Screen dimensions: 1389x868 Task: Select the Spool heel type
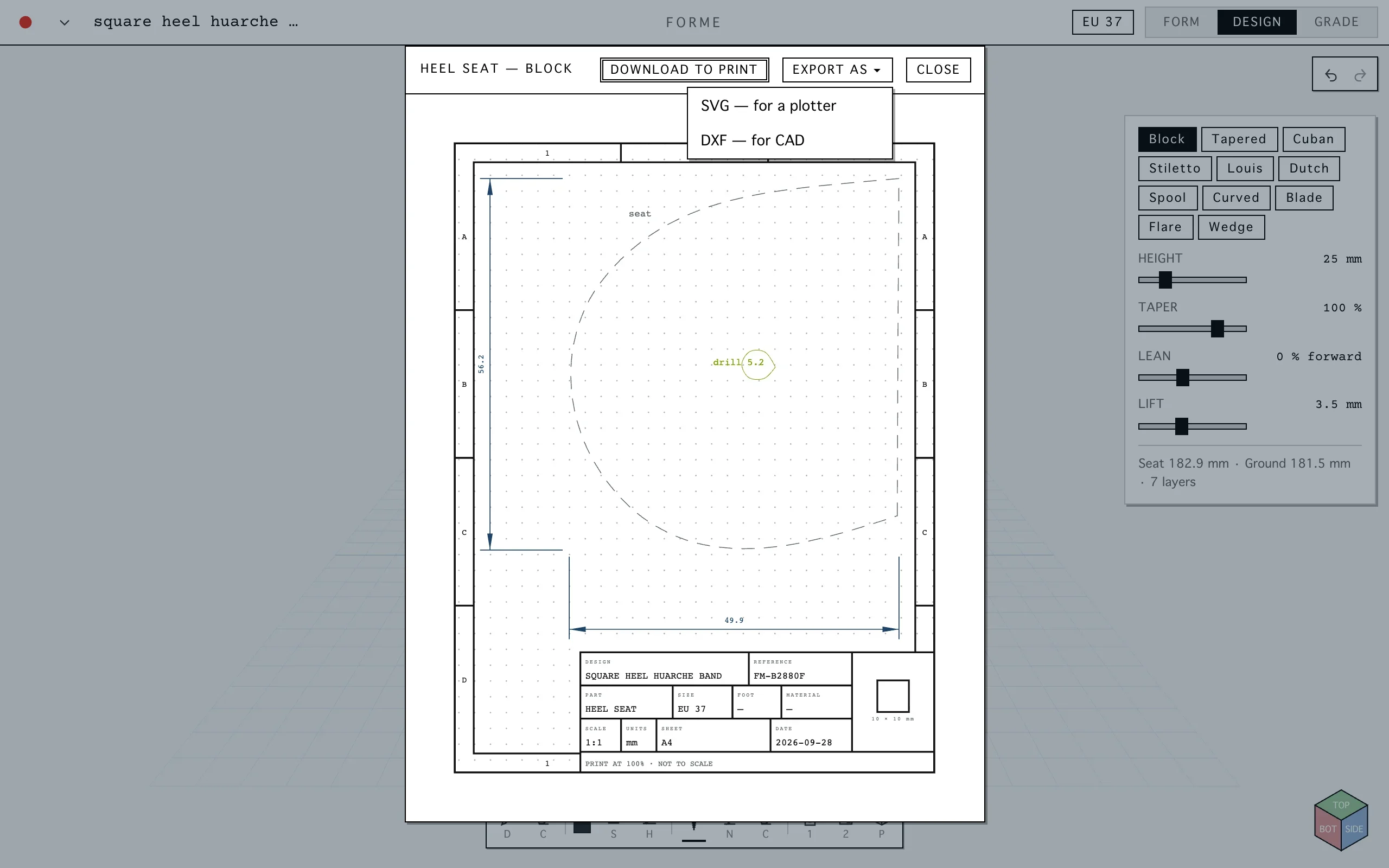point(1168,197)
